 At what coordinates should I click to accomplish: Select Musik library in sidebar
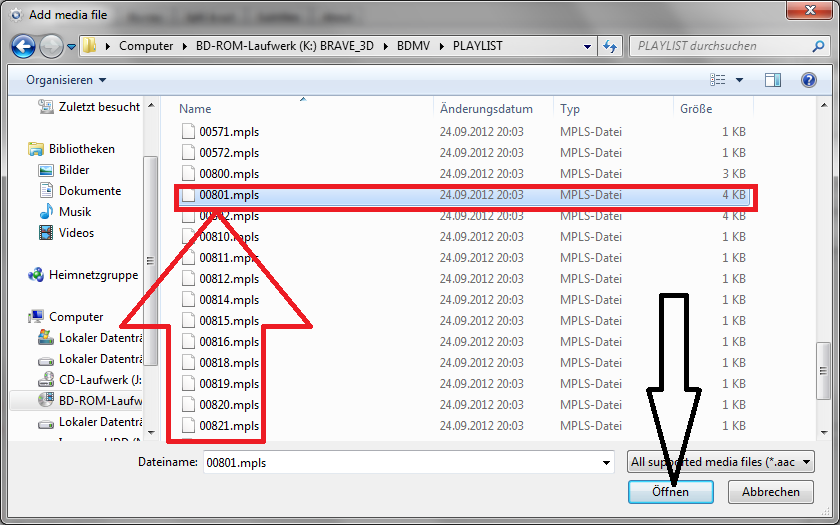pos(75,212)
